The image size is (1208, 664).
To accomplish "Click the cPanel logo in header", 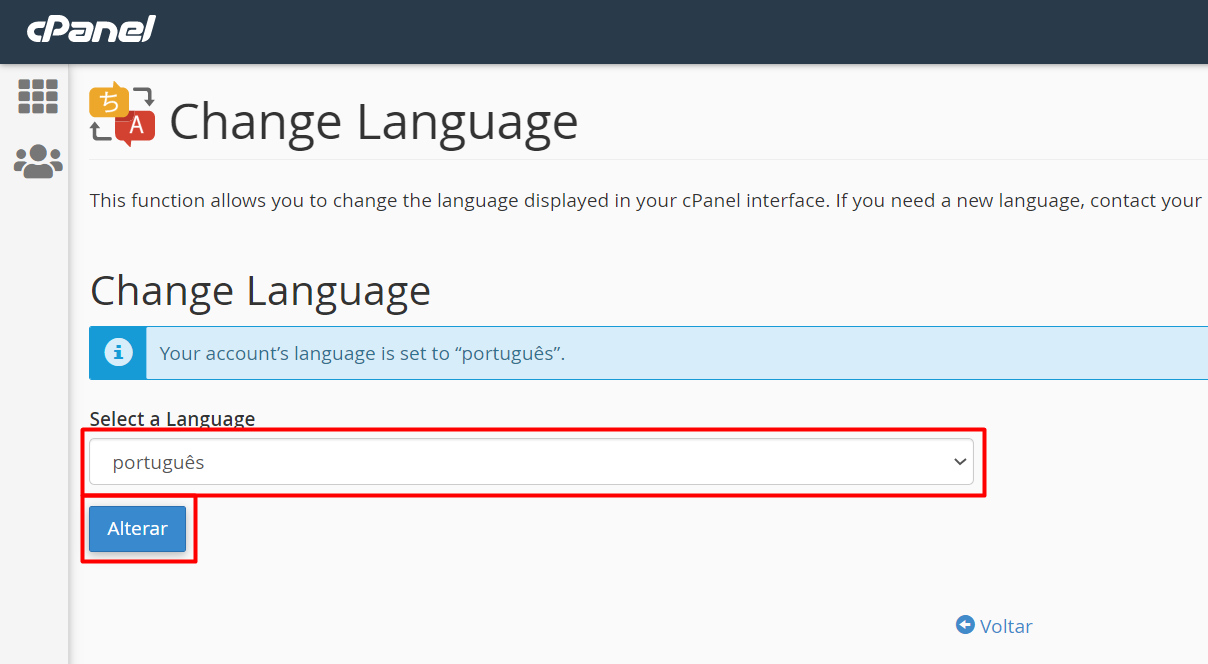I will [x=91, y=29].
